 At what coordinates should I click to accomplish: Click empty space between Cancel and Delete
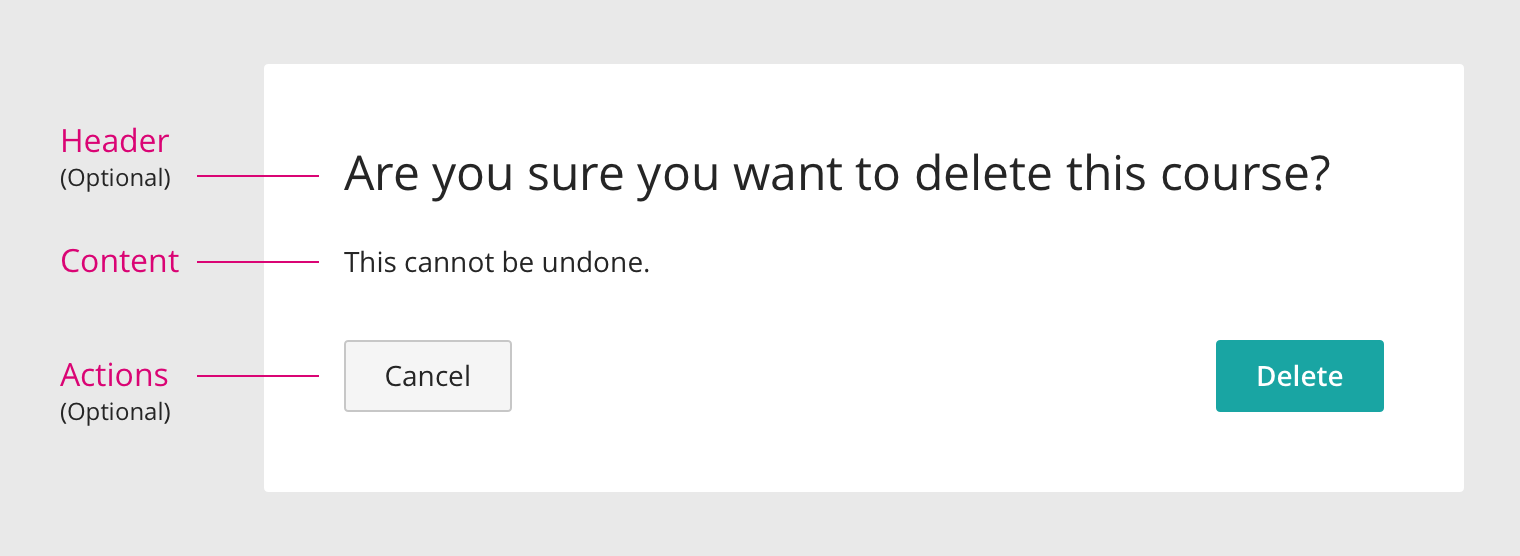pyautogui.click(x=860, y=376)
